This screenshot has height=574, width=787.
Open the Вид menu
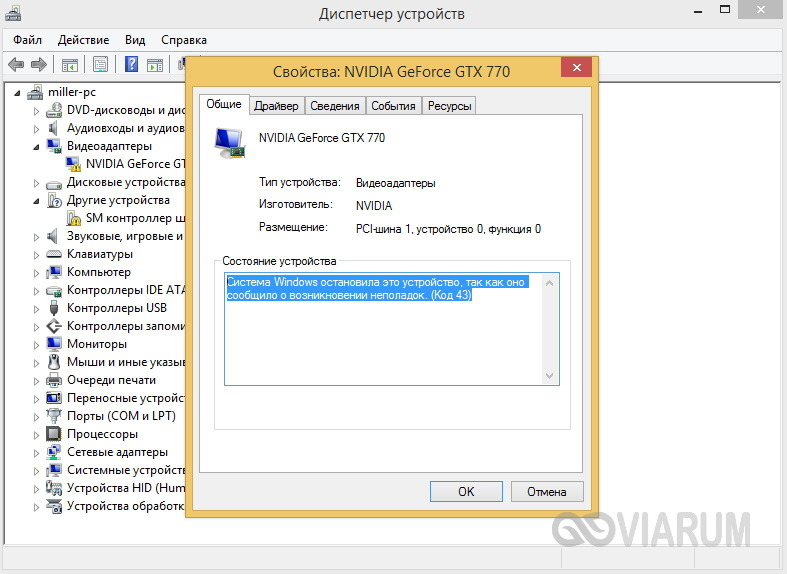tap(135, 40)
